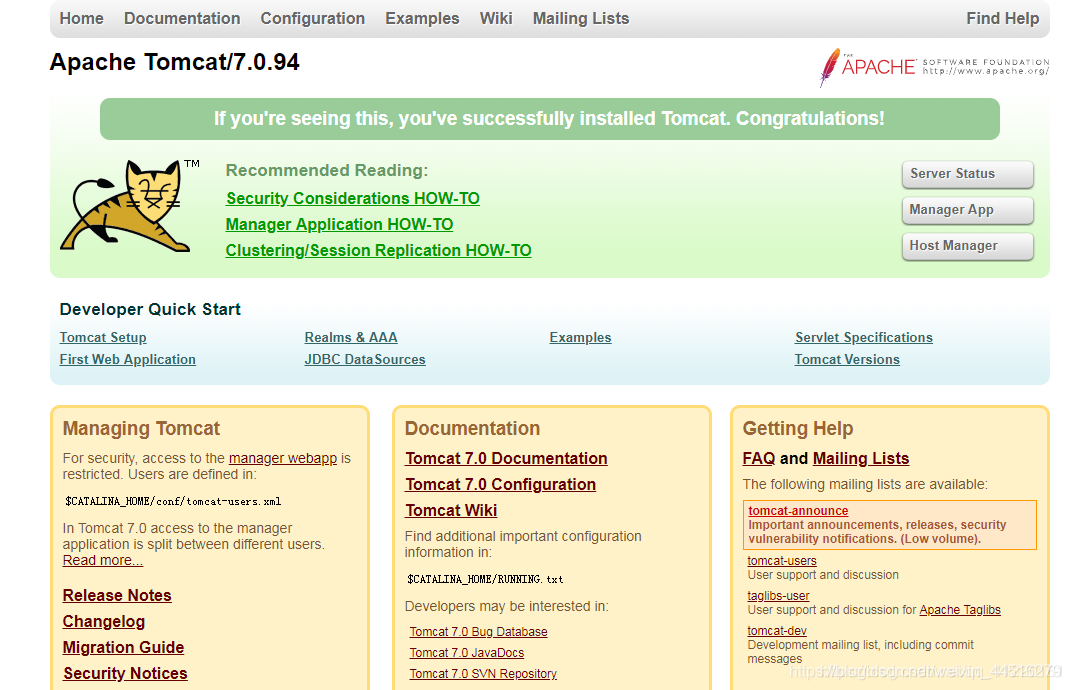
Task: Open Mailing Lists in the top navigation
Action: tap(581, 18)
